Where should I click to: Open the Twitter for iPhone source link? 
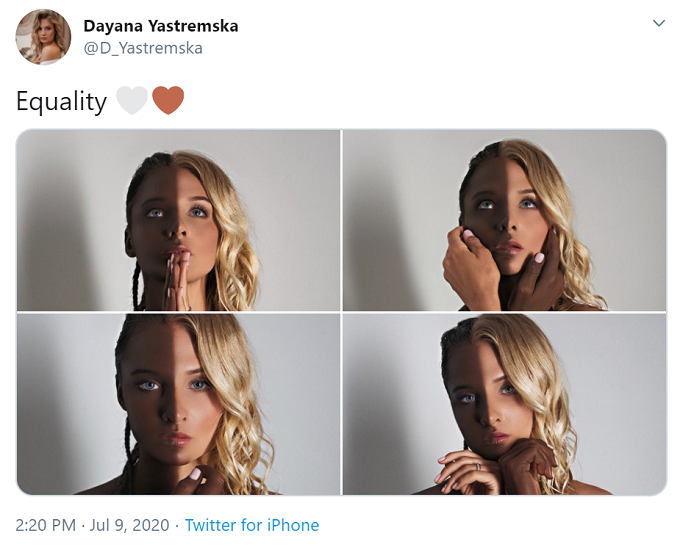tap(252, 525)
